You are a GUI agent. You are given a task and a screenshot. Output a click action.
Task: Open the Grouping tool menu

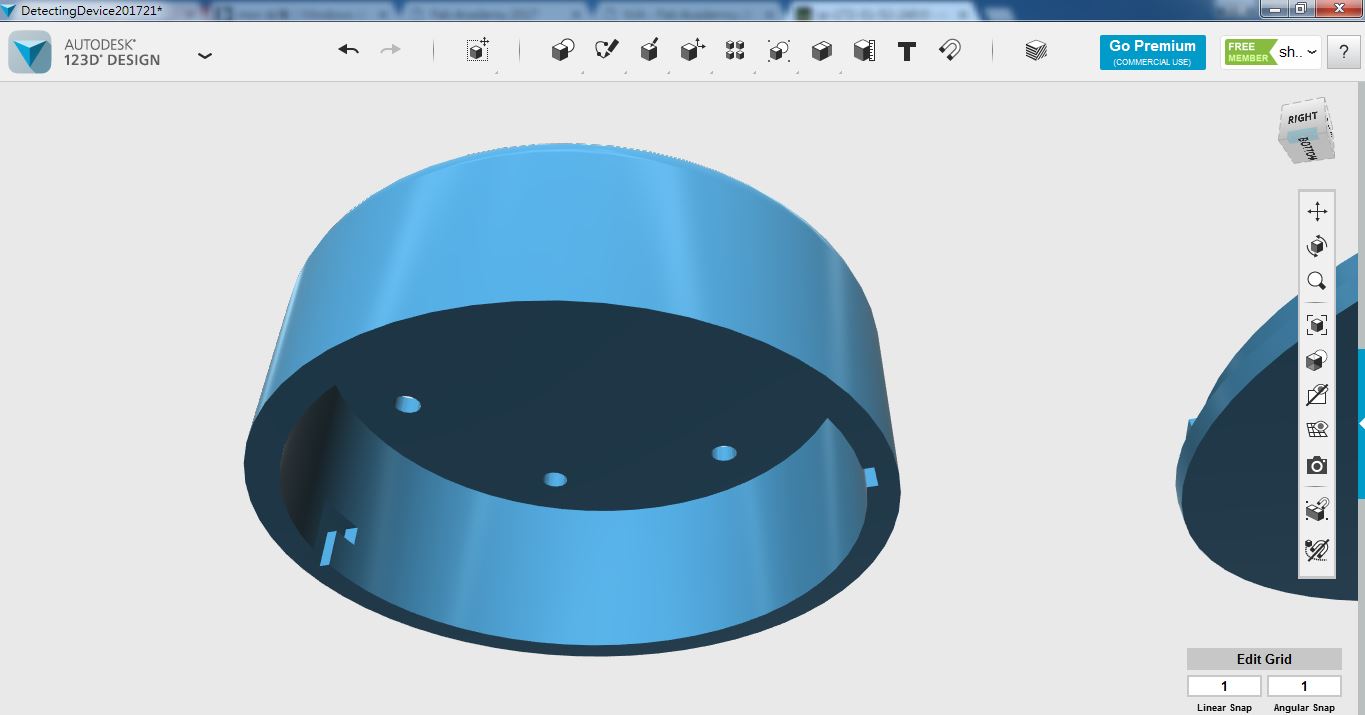point(779,50)
